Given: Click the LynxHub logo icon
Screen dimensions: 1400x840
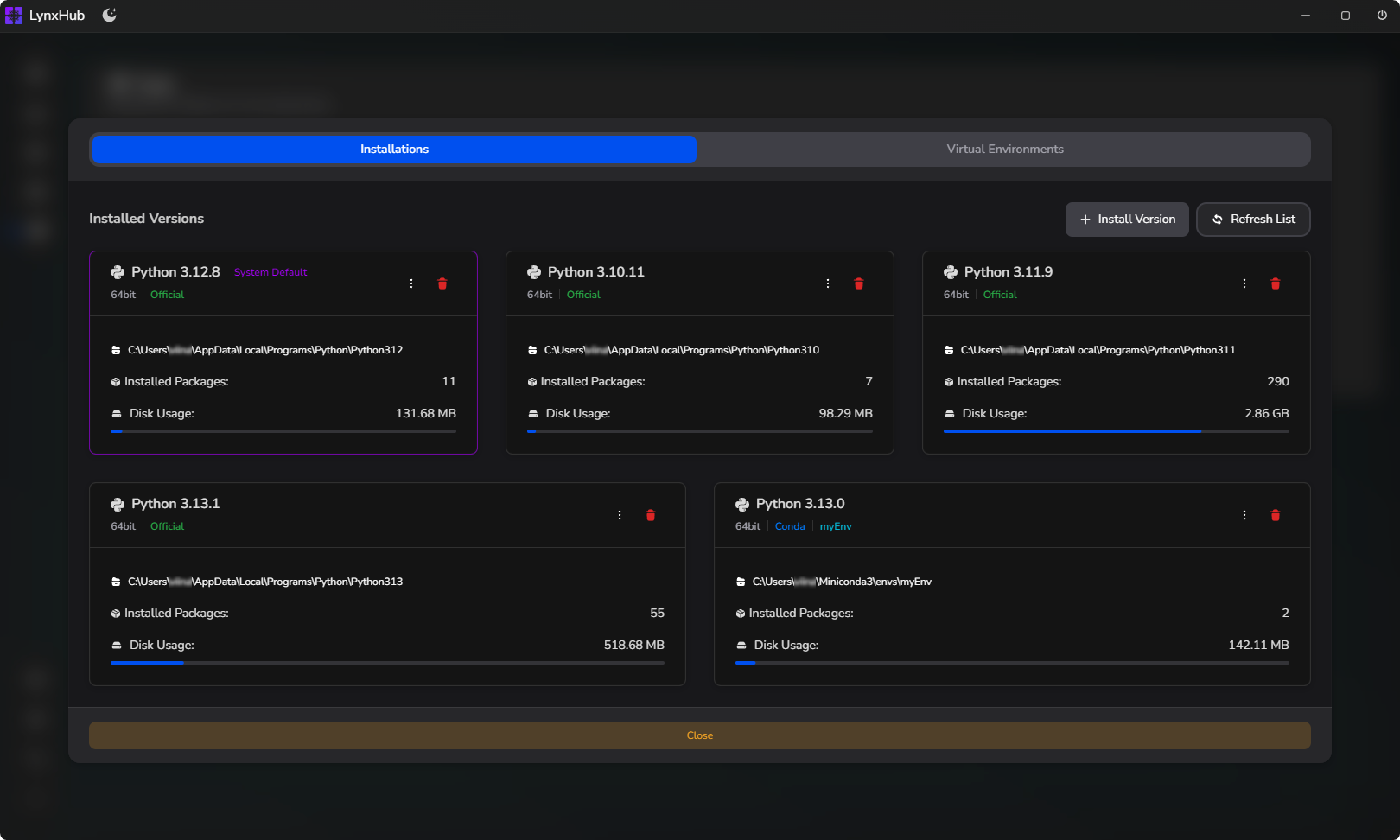Looking at the screenshot, I should pyautogui.click(x=14, y=16).
